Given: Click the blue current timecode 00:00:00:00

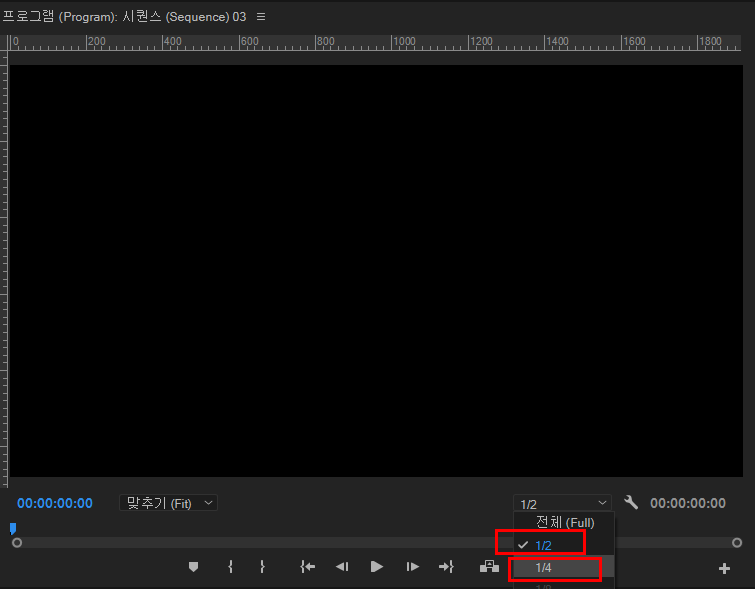Looking at the screenshot, I should [55, 503].
